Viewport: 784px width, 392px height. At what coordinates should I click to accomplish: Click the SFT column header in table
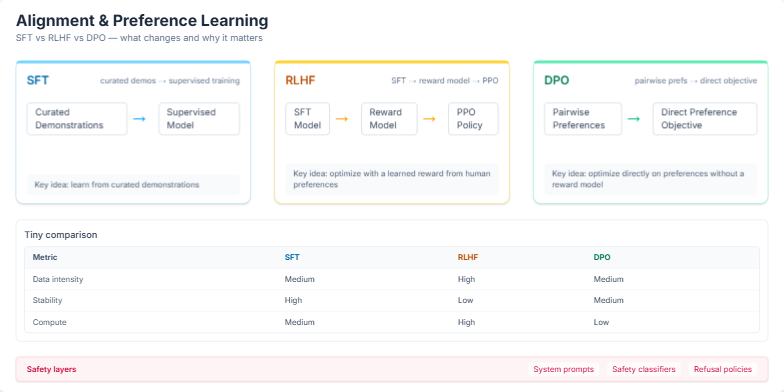292,258
